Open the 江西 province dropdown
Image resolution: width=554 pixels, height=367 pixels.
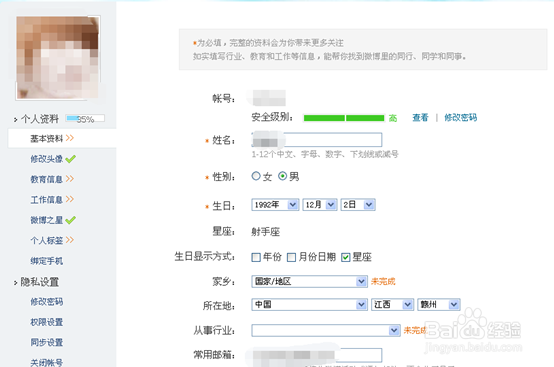click(392, 305)
